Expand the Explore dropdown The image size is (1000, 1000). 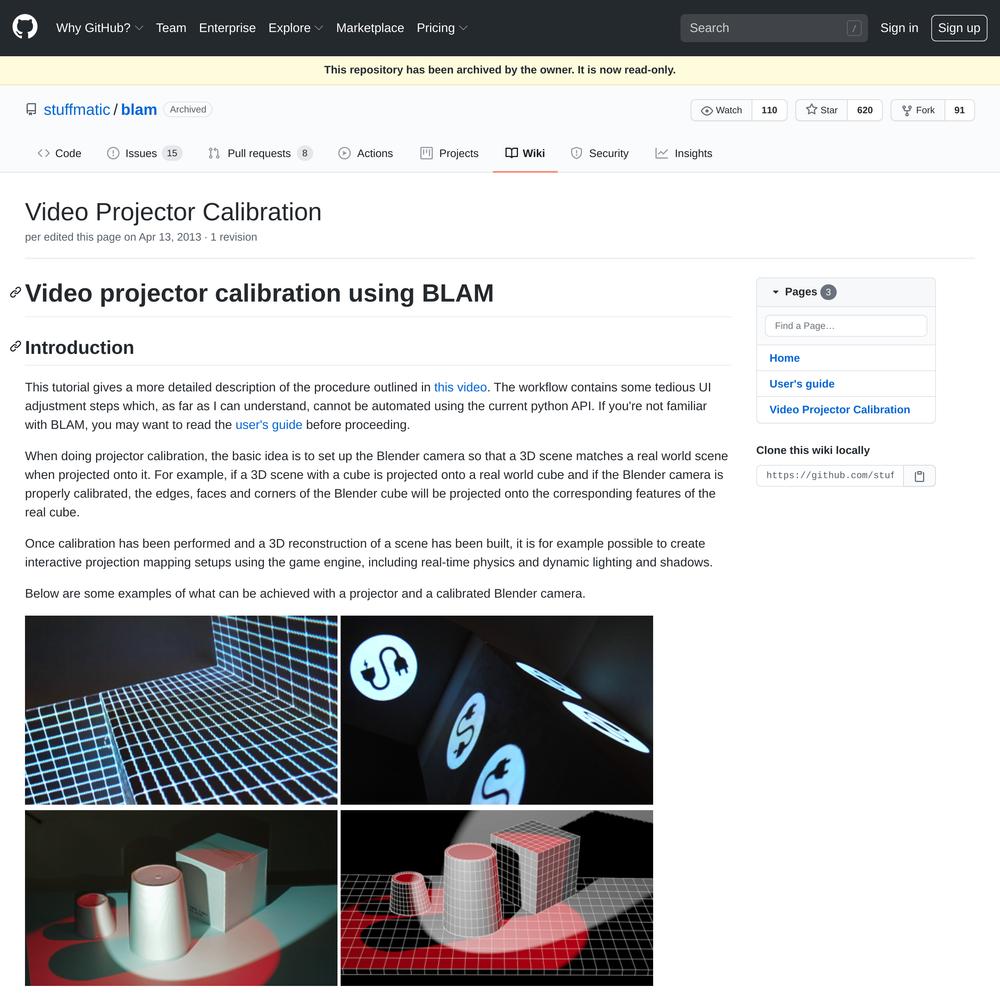tap(295, 28)
